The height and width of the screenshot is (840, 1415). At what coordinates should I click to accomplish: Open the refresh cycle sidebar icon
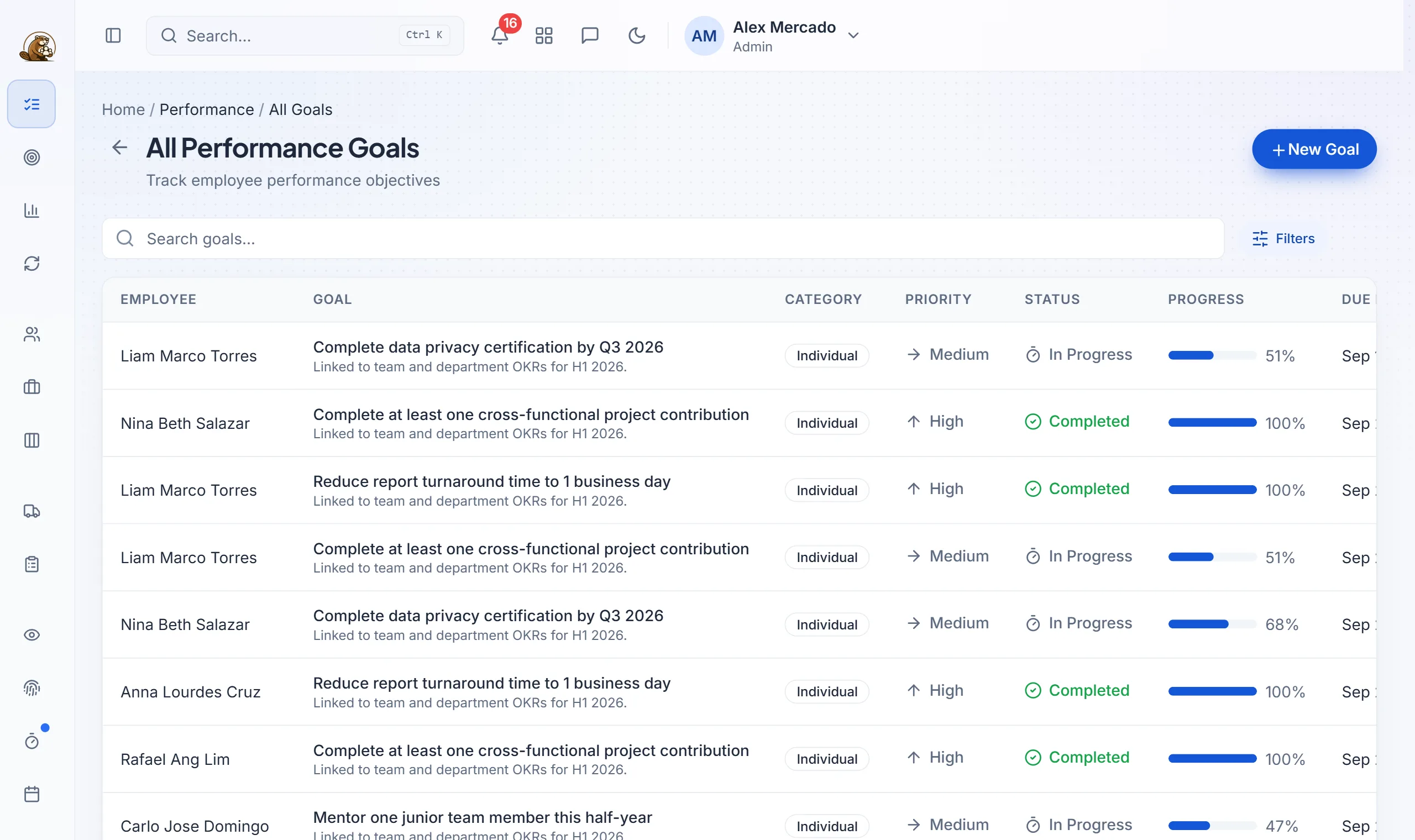click(32, 264)
